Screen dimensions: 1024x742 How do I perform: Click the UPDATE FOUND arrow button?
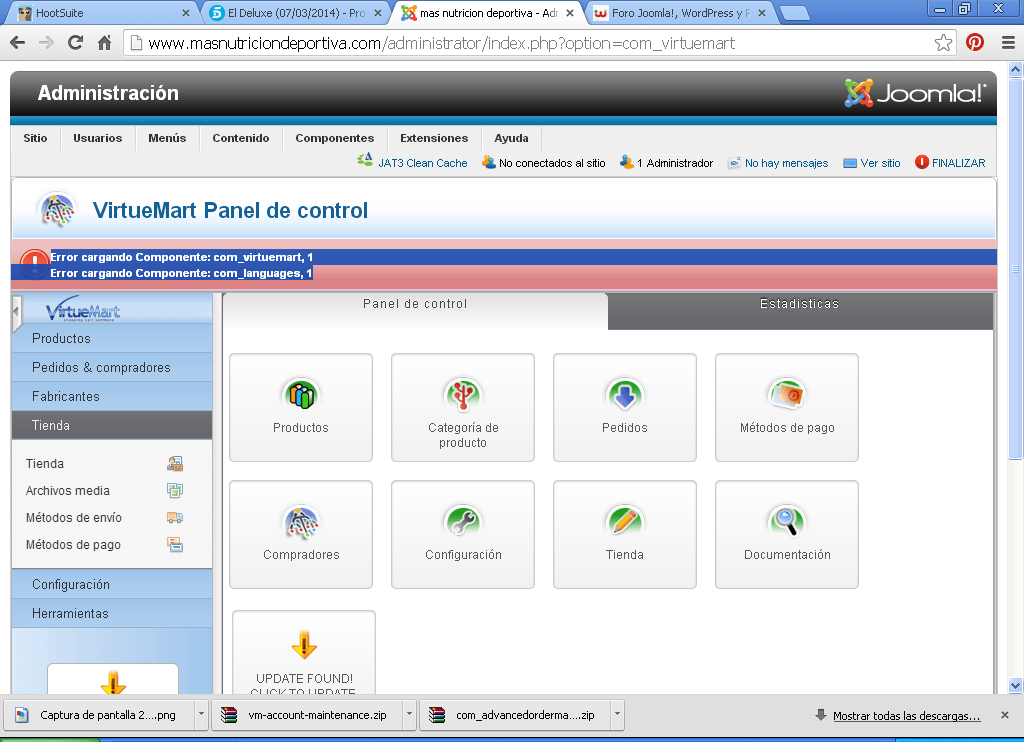[x=304, y=652]
